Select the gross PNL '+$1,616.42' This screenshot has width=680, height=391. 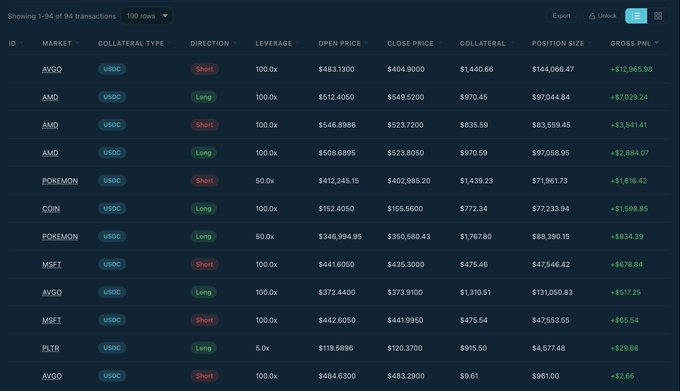tap(628, 181)
